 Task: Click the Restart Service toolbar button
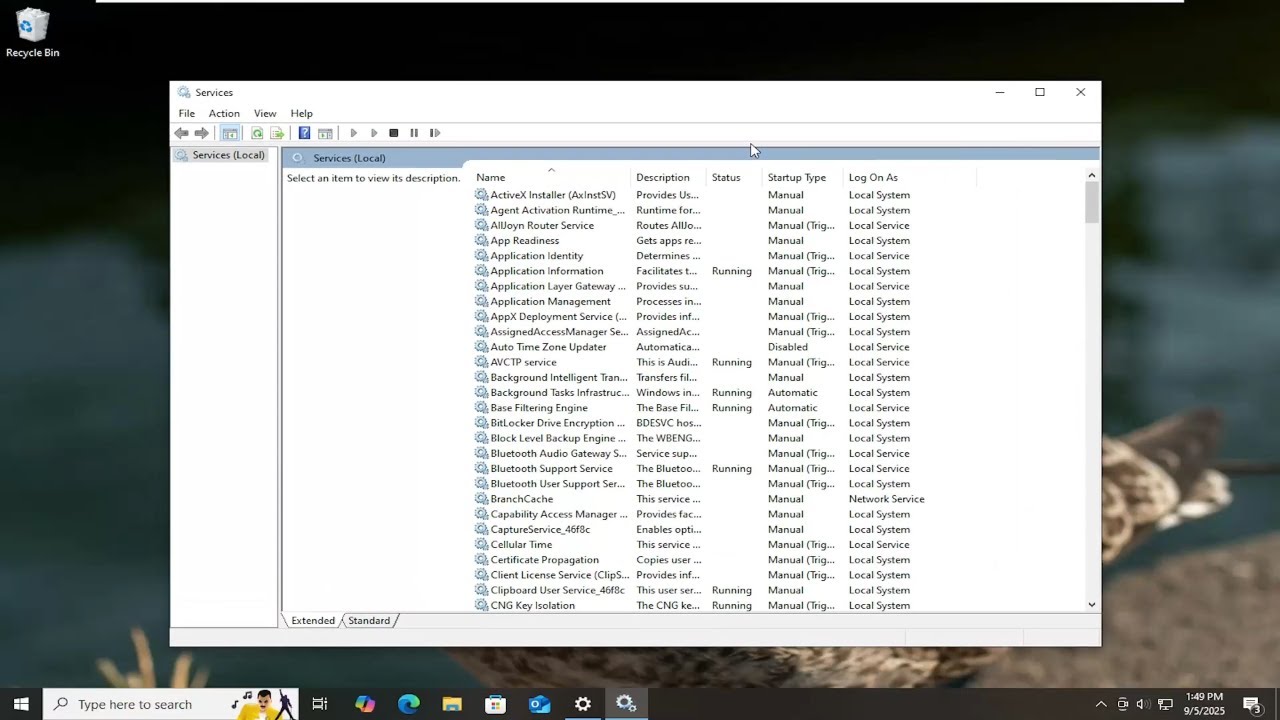pos(435,133)
